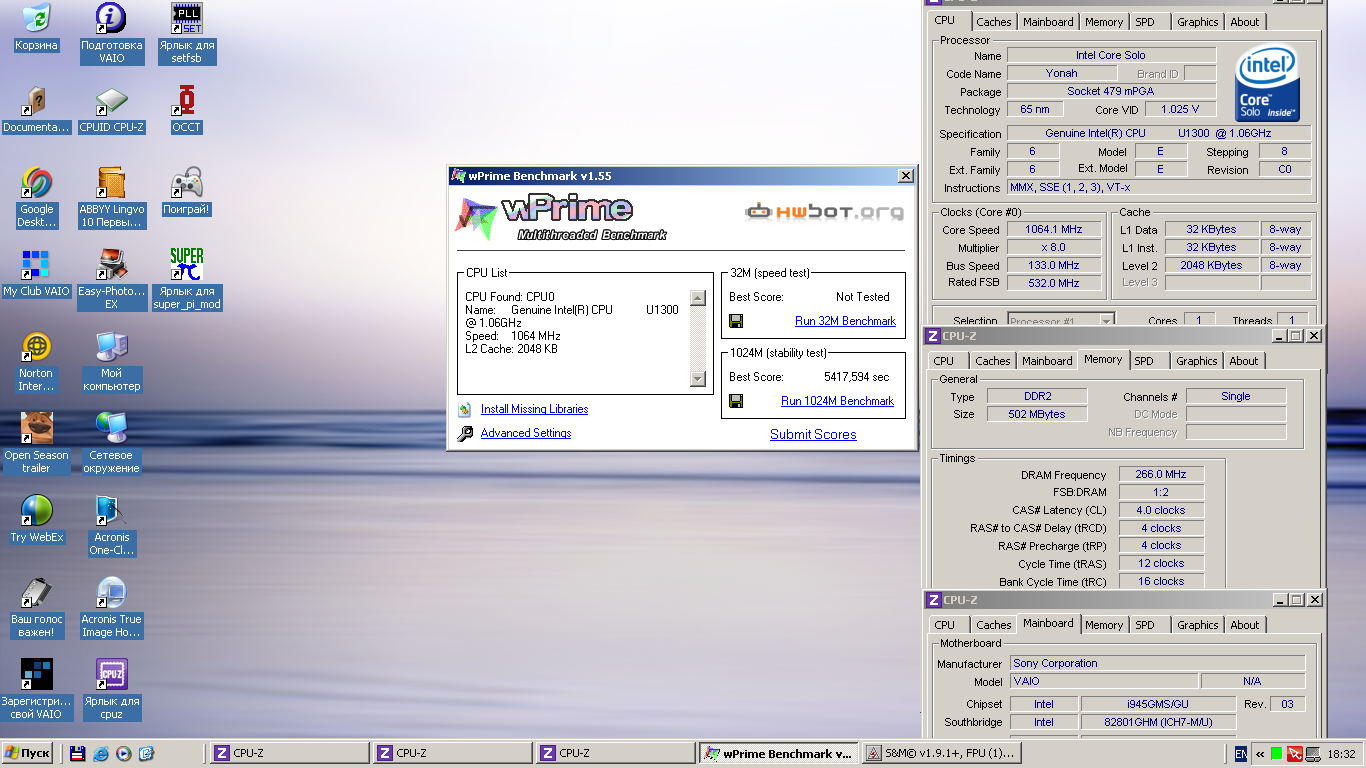This screenshot has width=1366, height=768.
Task: Click the Package value Socket 479 mPGA
Action: [x=1110, y=91]
